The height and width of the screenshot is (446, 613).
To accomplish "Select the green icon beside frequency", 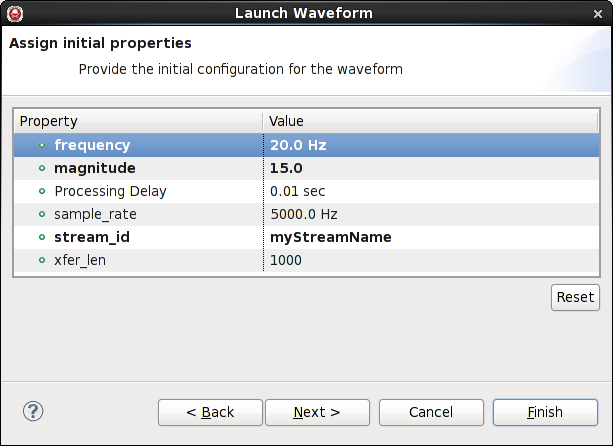I will 42,145.
